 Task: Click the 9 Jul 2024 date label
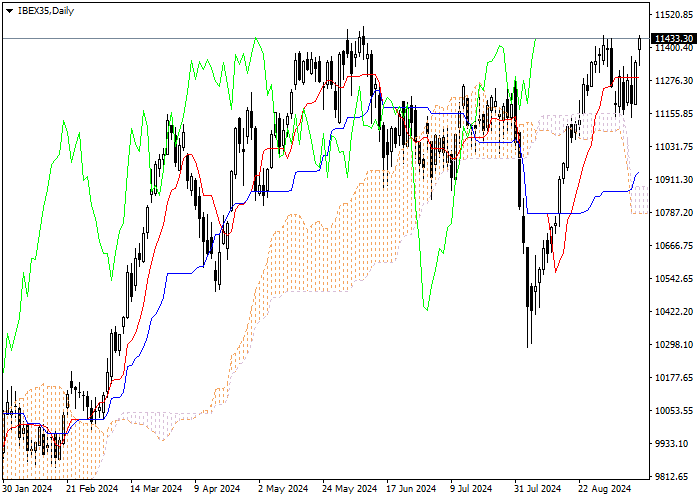click(x=471, y=489)
